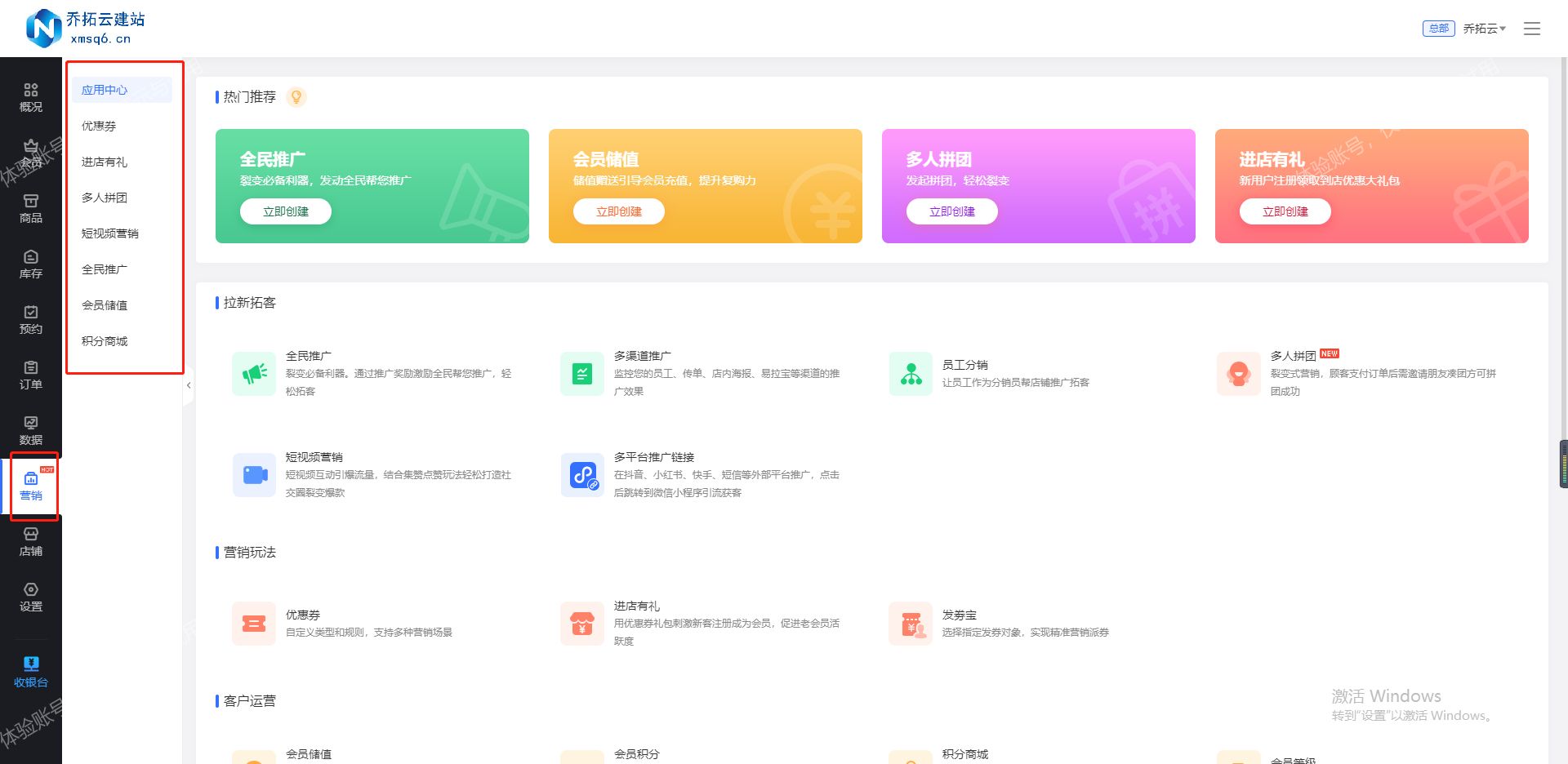Open the 设置 settings sidebar icon
1568x764 pixels.
pyautogui.click(x=31, y=597)
